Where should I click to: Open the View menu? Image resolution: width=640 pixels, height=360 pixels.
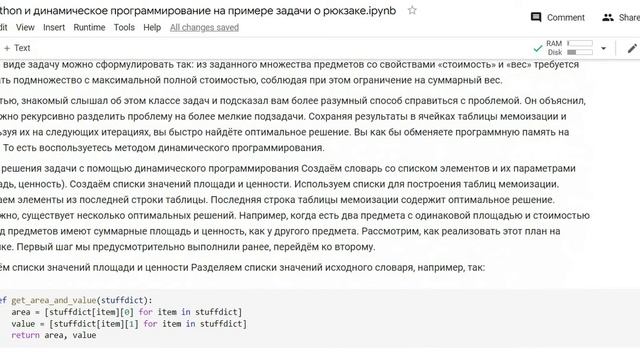coord(25,27)
